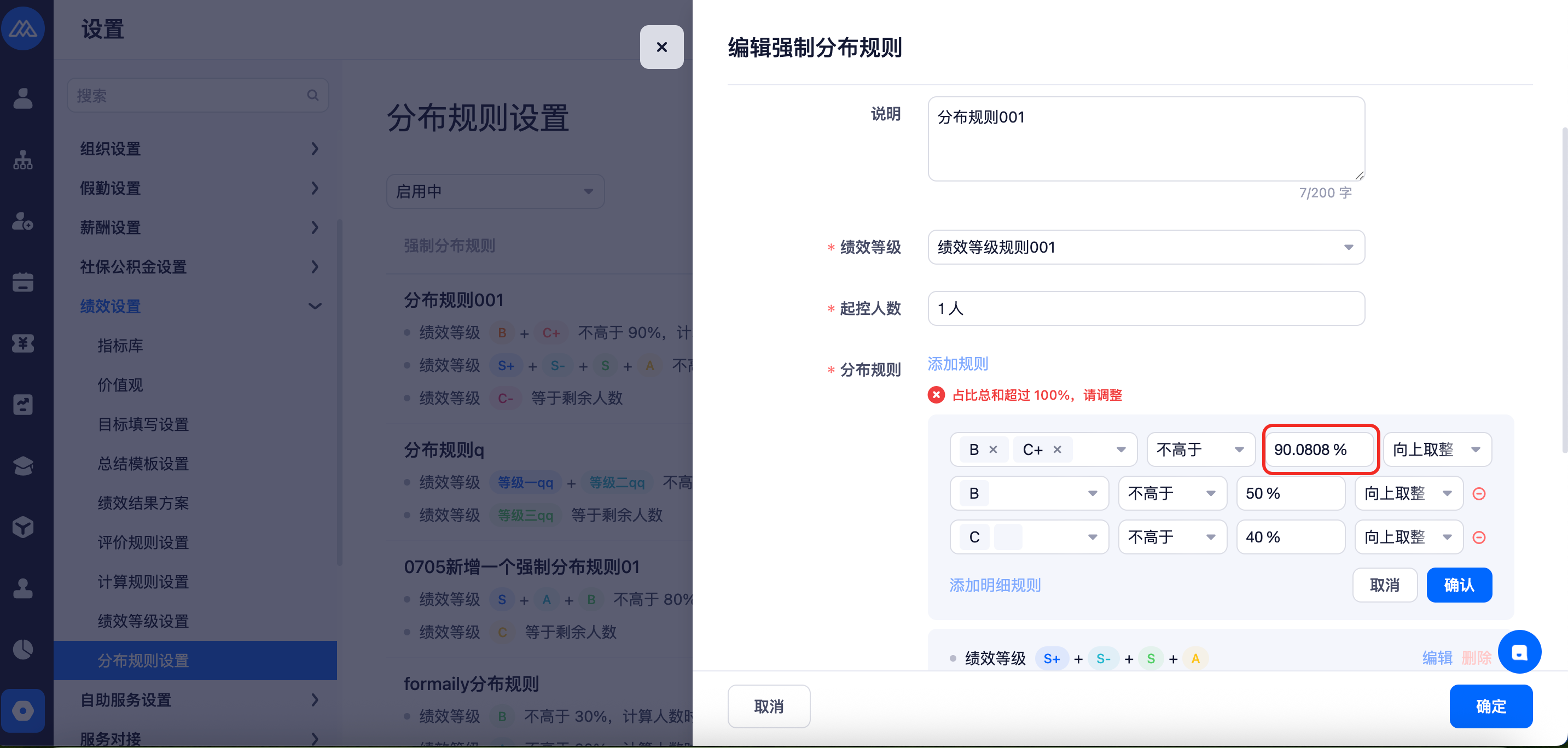Open 绩效等级设置 menu item
Image resolution: width=1568 pixels, height=748 pixels.
[x=144, y=622]
